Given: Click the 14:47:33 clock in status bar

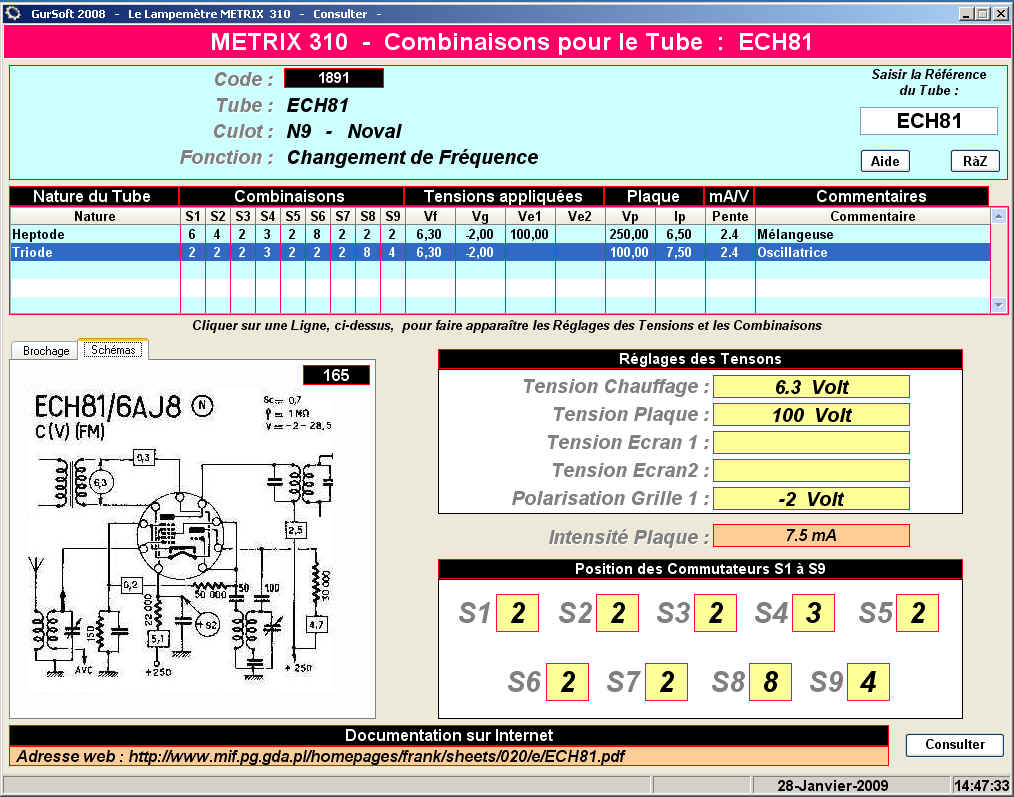Looking at the screenshot, I should 981,786.
